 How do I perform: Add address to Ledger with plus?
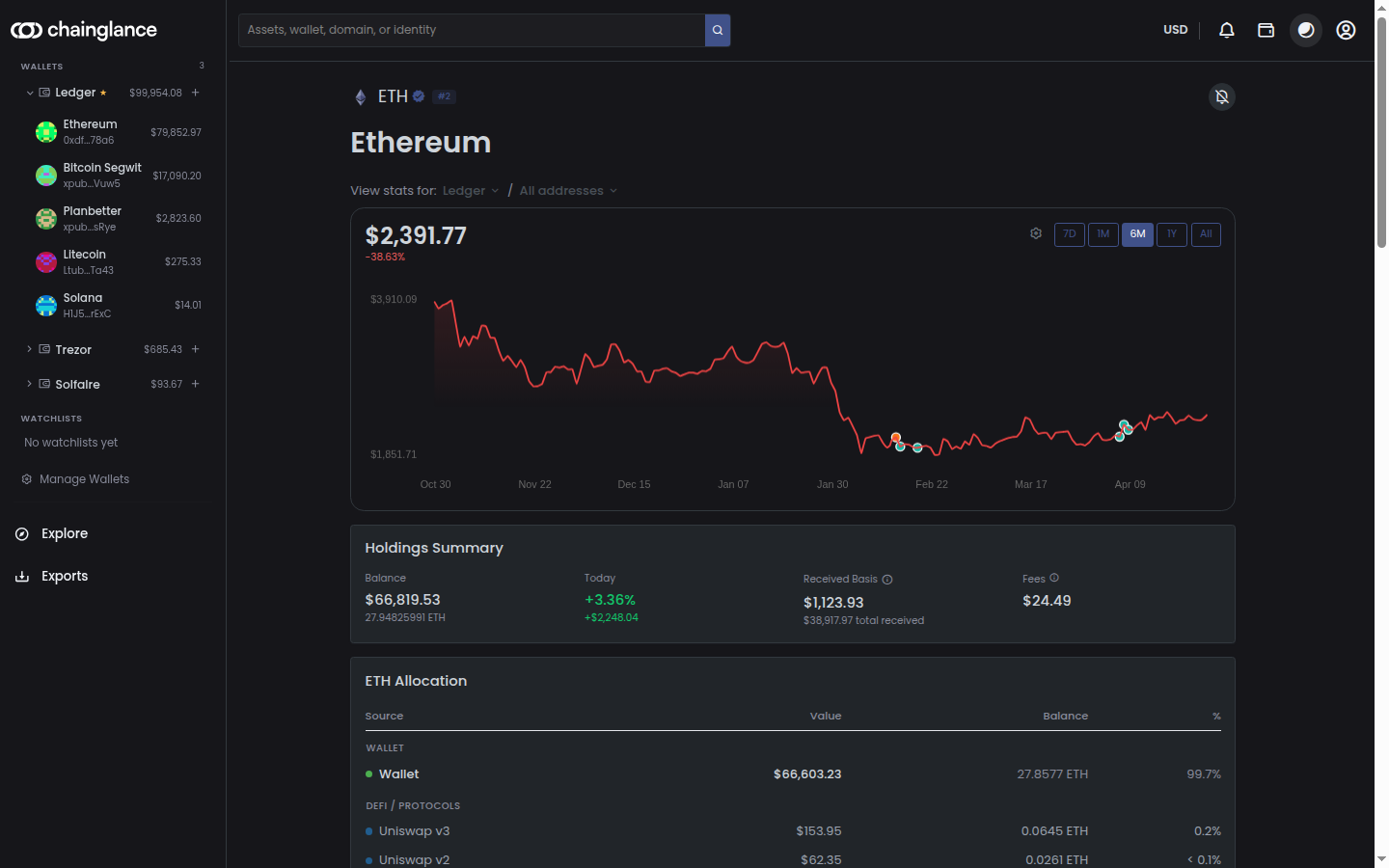196,93
